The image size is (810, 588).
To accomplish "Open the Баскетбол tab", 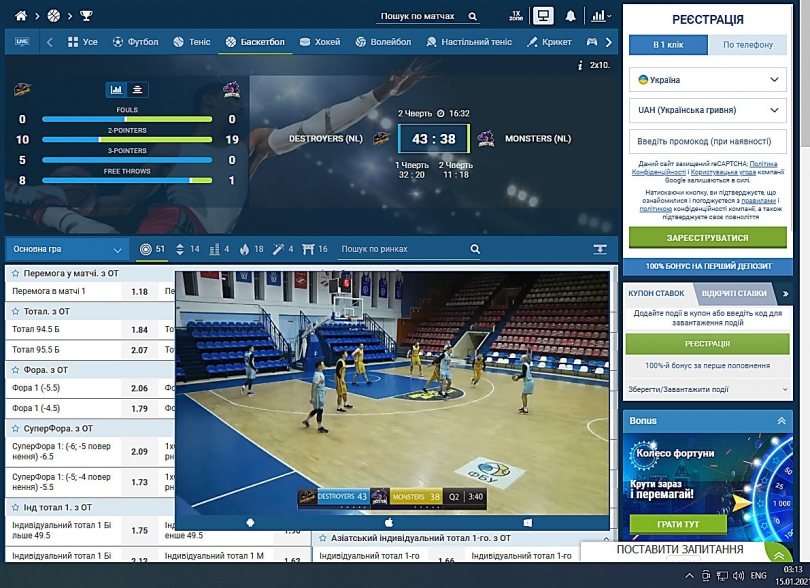I will [x=255, y=42].
